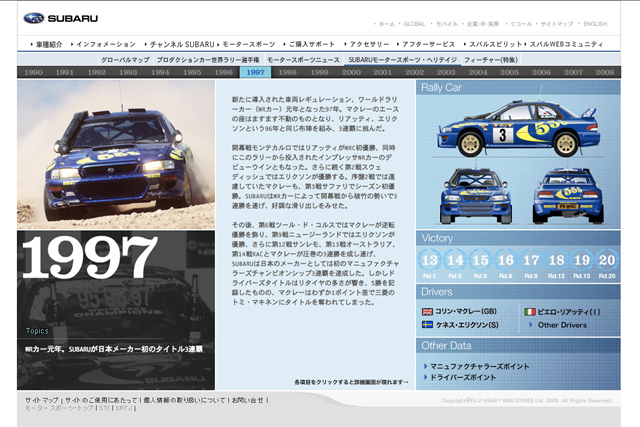Screen dimensions: 640x427
Task: Open victory badge number 16 (Rd.6)
Action: click(505, 261)
